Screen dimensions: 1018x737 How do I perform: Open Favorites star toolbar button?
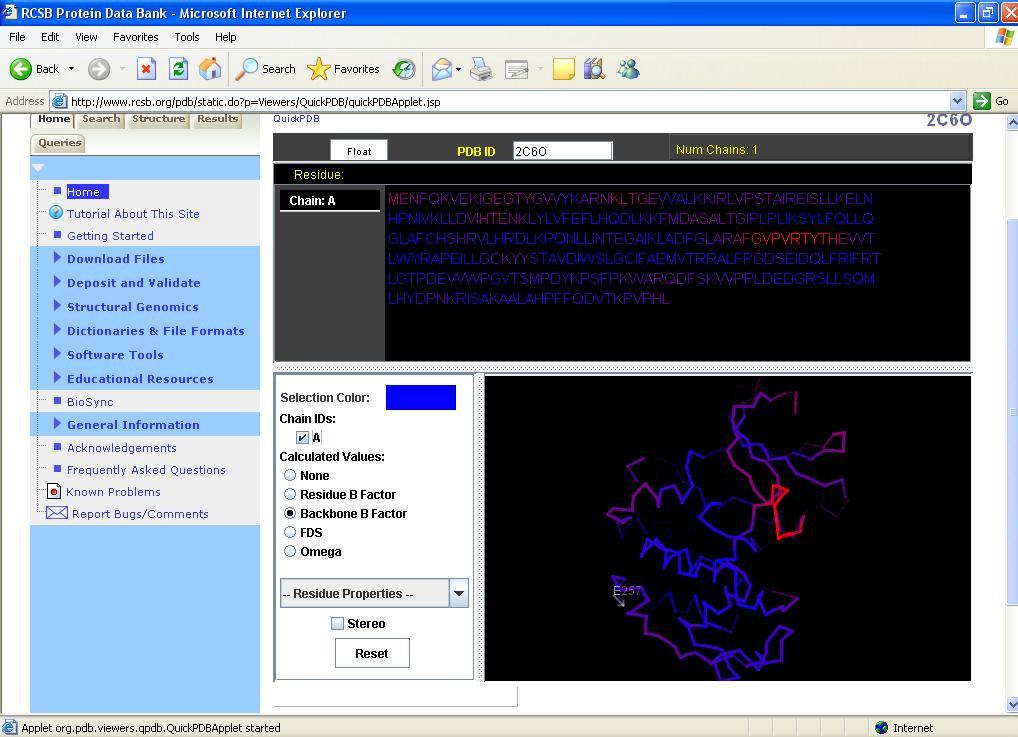pos(343,69)
